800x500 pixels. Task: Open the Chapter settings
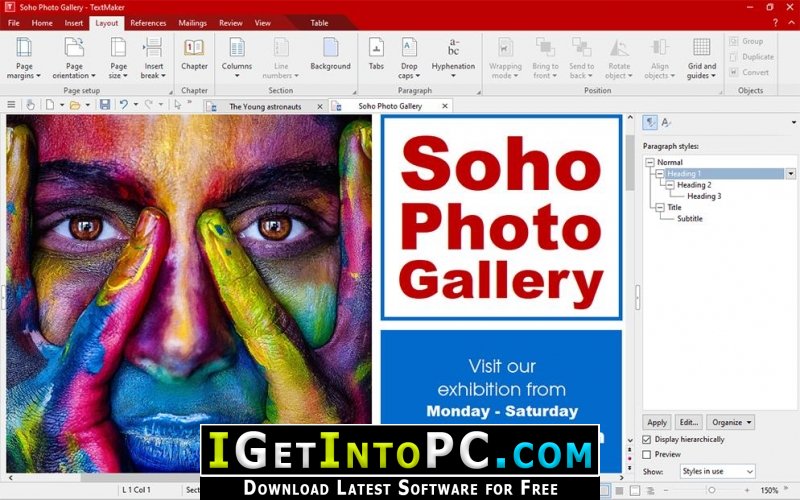pyautogui.click(x=194, y=55)
